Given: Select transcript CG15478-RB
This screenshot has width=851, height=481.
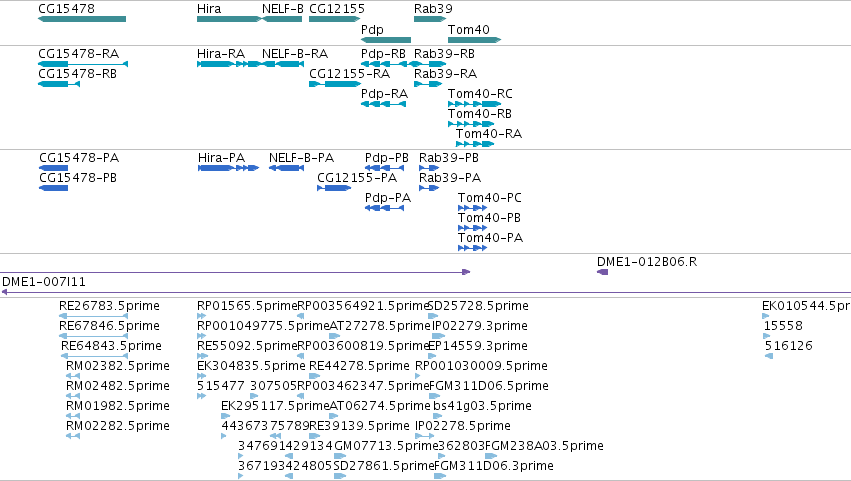Looking at the screenshot, I should click(59, 84).
